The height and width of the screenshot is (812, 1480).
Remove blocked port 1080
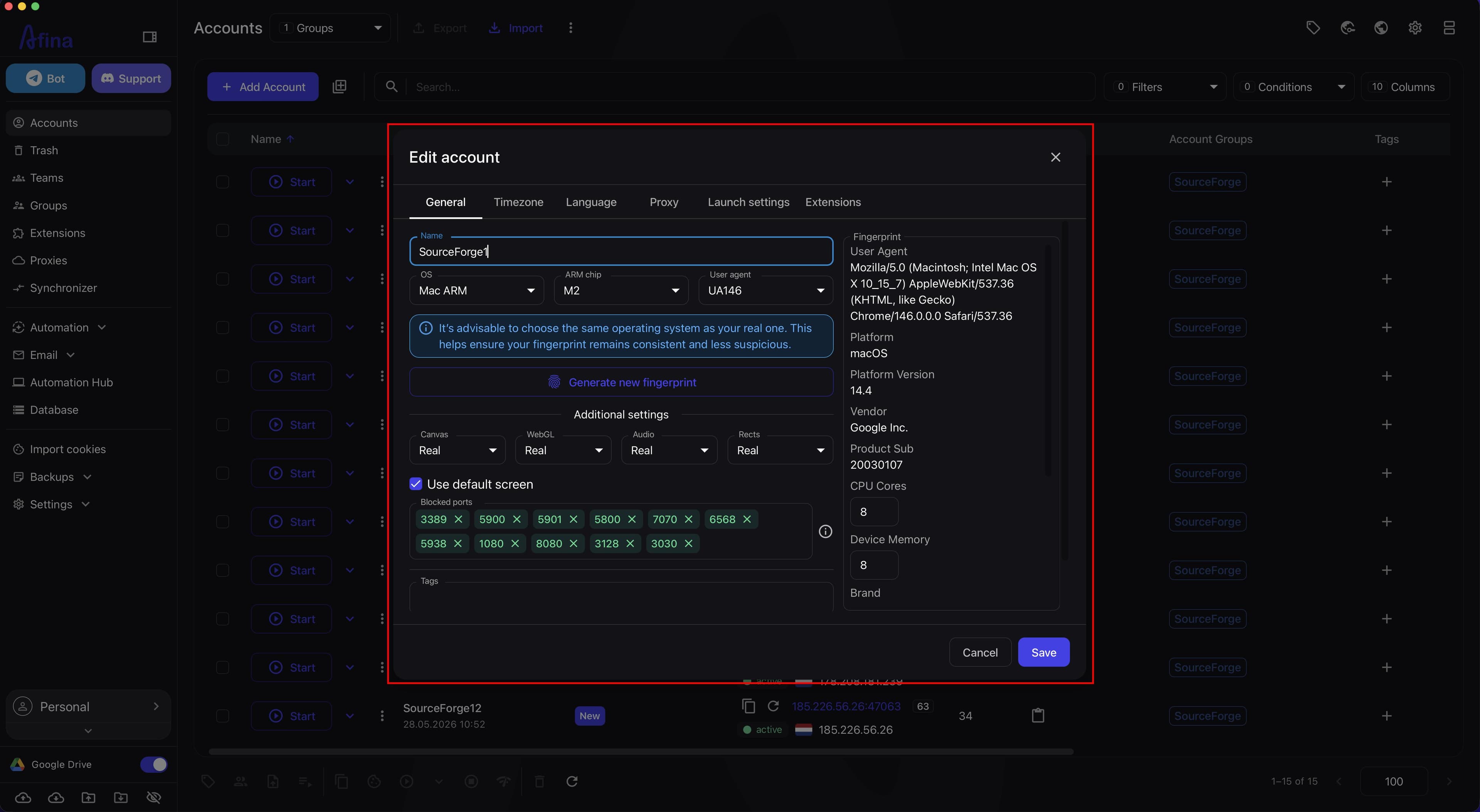(515, 543)
